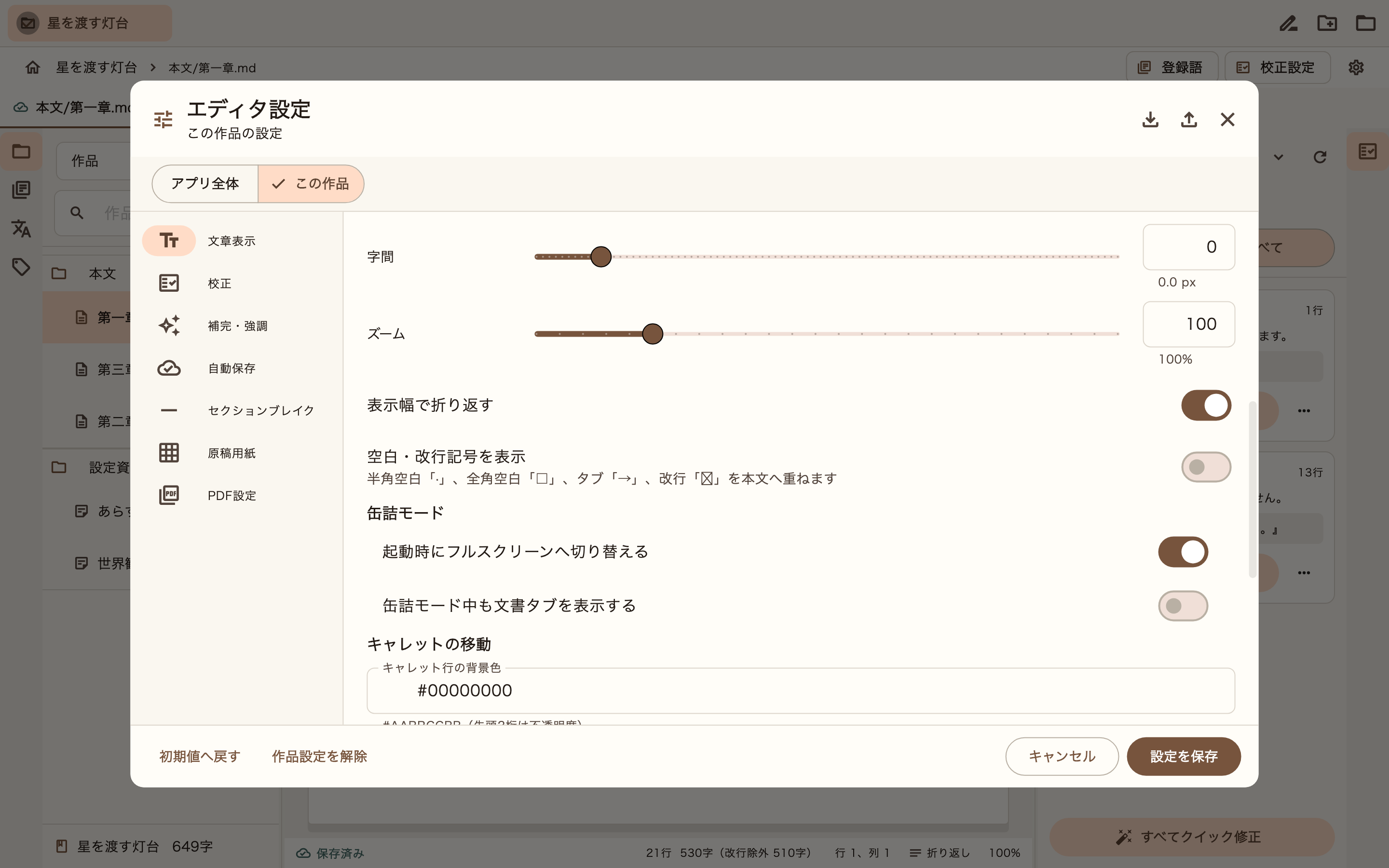Click the edit pen icon in title bar

(x=1289, y=23)
